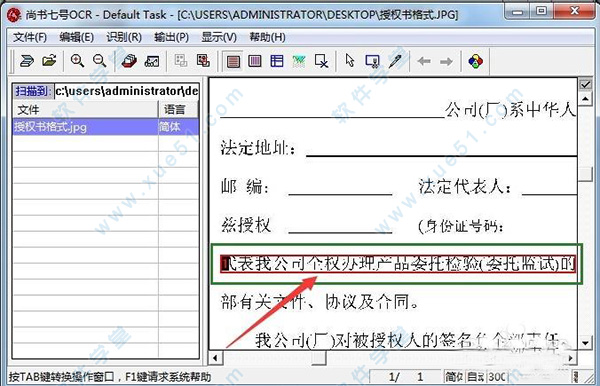
Task: Open the 文件(F) menu
Action: [30, 37]
